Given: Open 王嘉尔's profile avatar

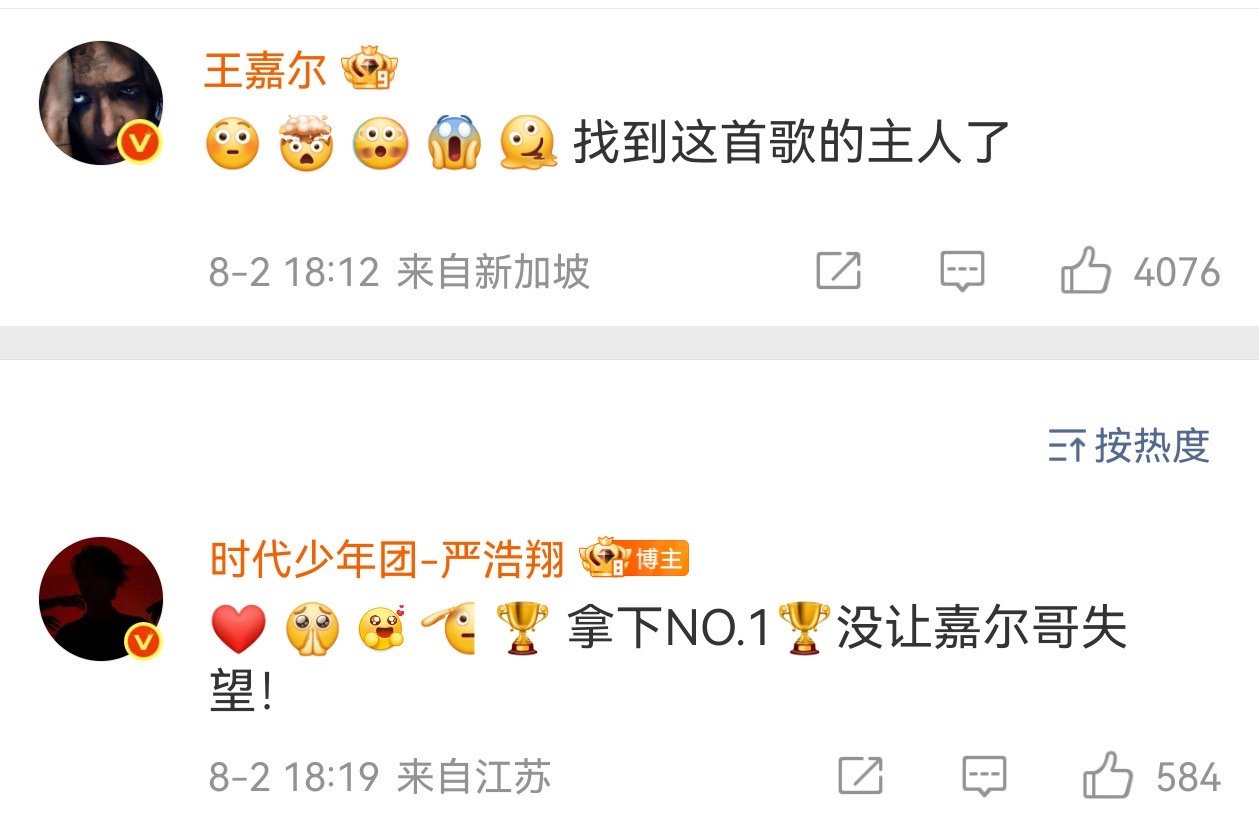Looking at the screenshot, I should coord(101,103).
